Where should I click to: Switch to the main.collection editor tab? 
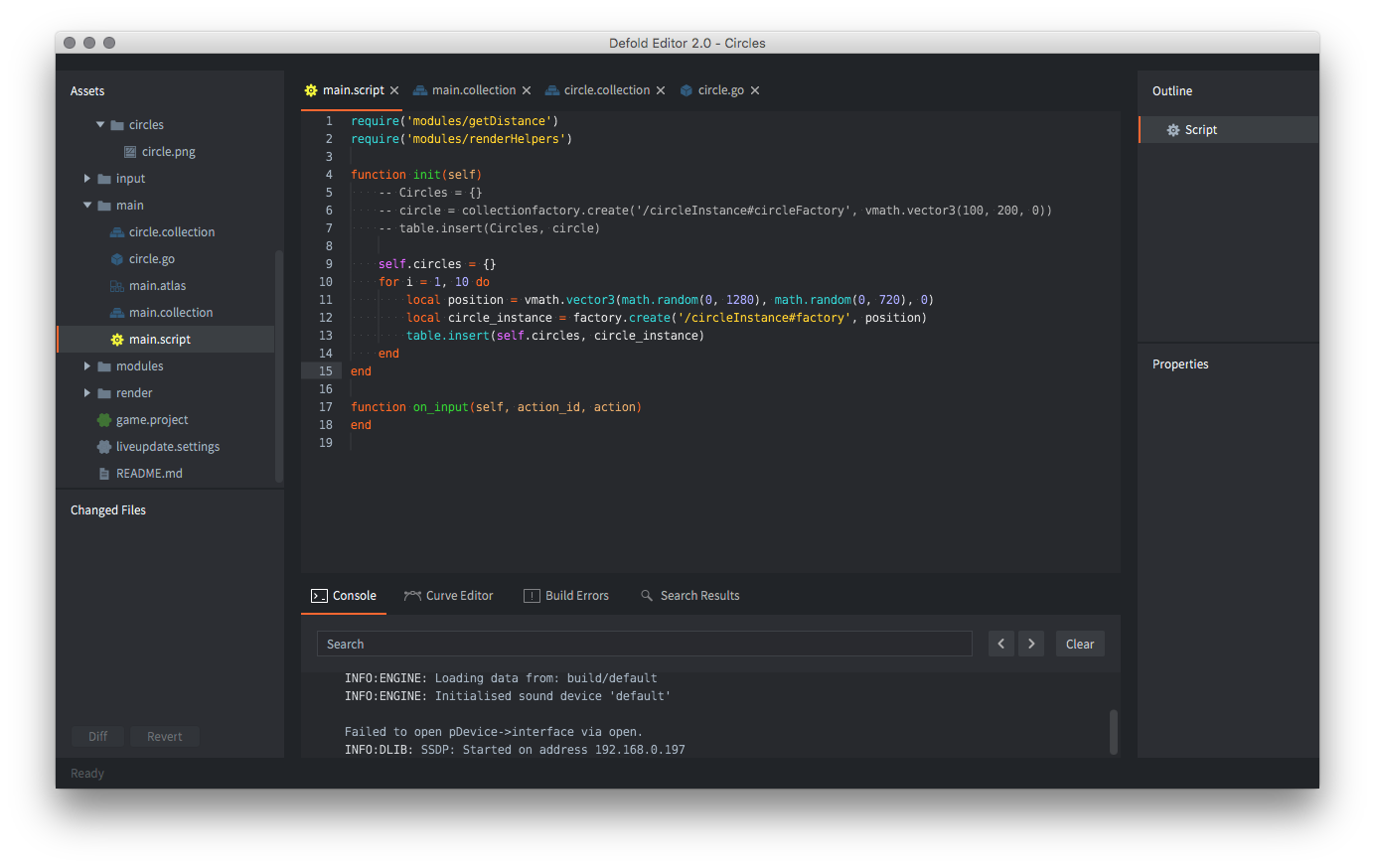(474, 90)
